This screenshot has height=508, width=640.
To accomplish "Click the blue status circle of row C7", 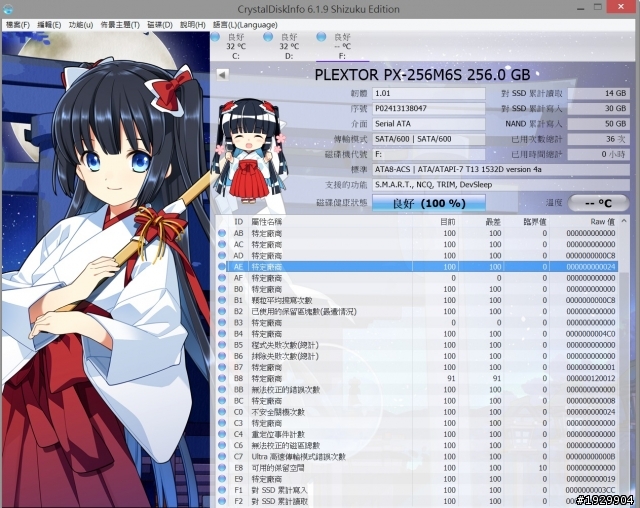I will [x=222, y=457].
